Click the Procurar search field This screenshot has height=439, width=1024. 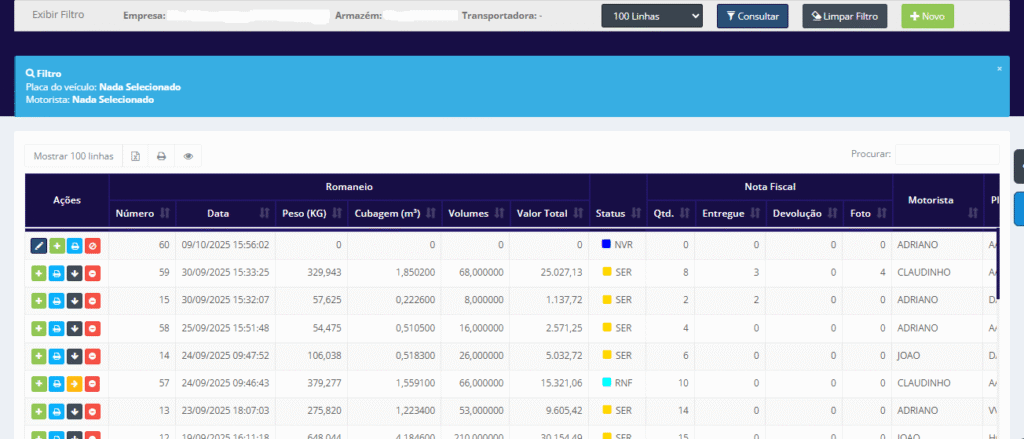tap(946, 154)
